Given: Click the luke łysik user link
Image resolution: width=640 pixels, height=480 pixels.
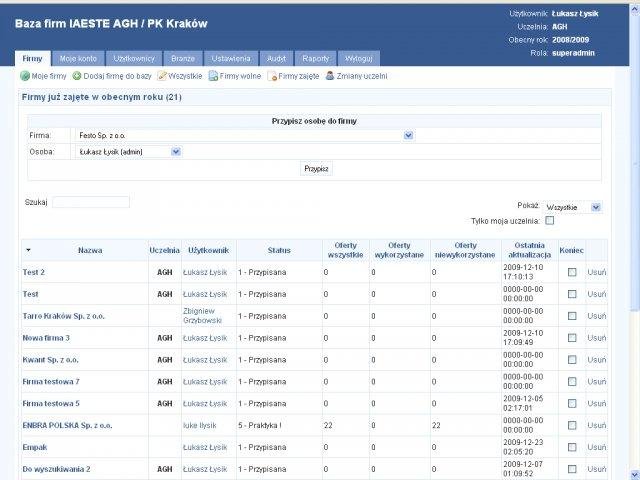Looking at the screenshot, I should click(200, 425).
